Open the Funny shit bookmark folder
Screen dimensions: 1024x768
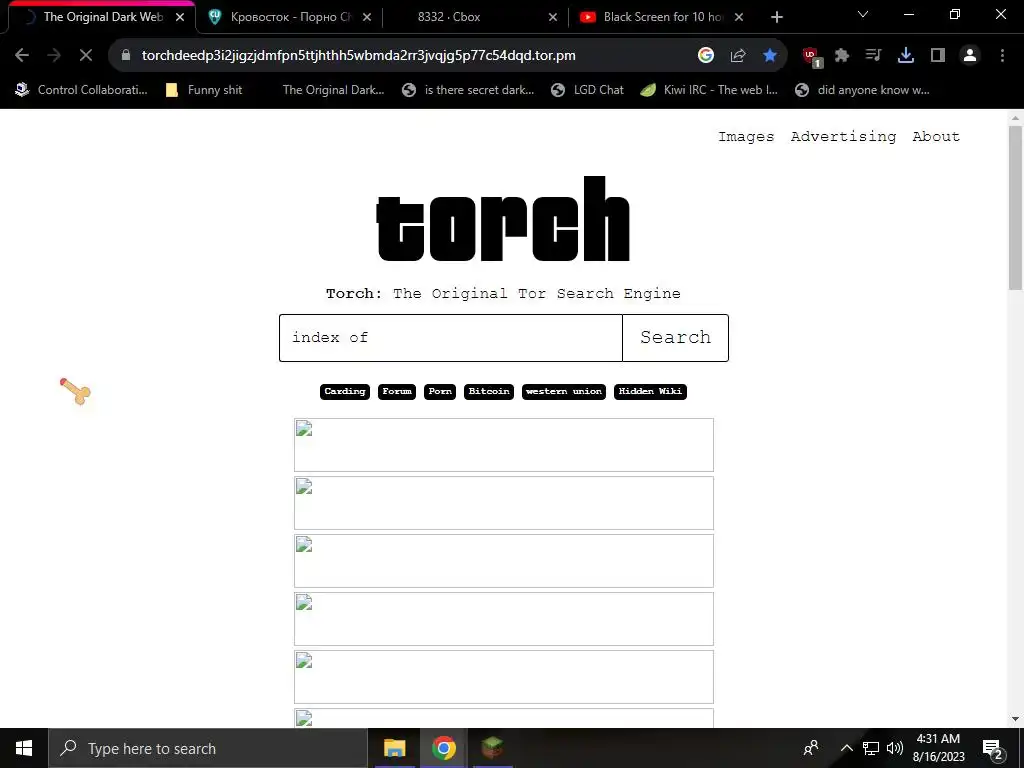tap(204, 90)
